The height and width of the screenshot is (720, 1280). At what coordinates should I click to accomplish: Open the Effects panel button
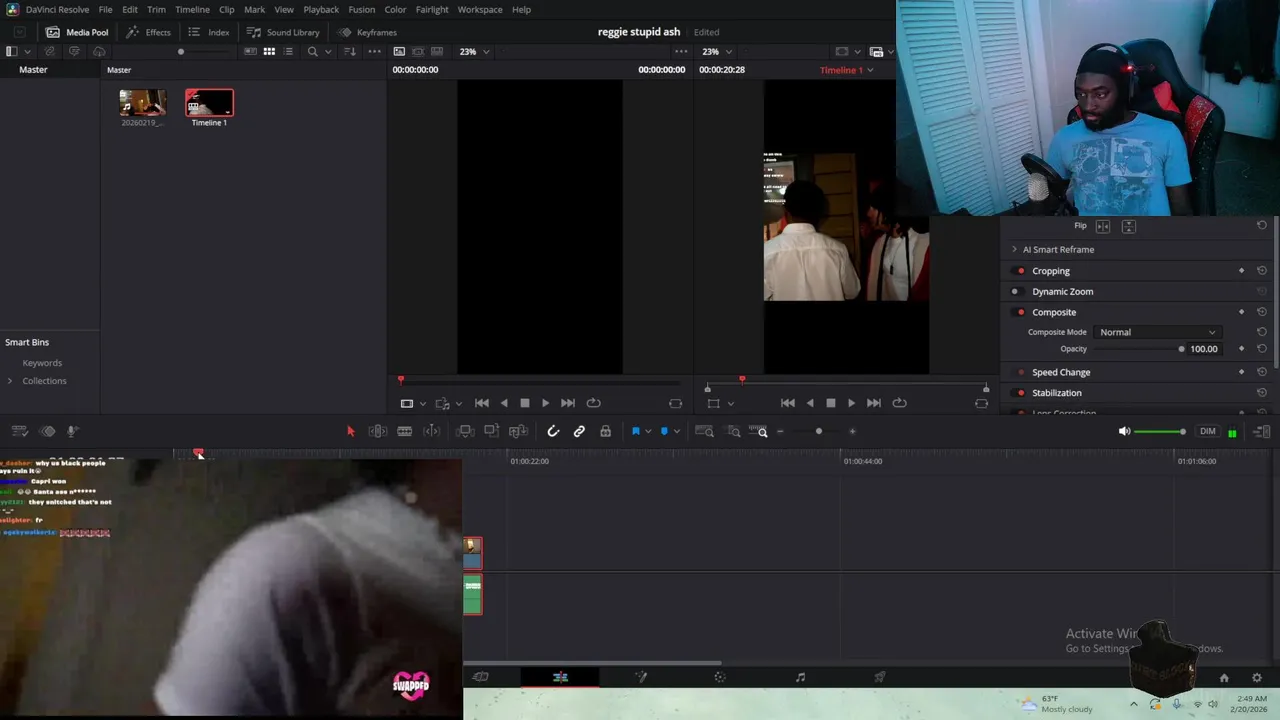coord(148,32)
